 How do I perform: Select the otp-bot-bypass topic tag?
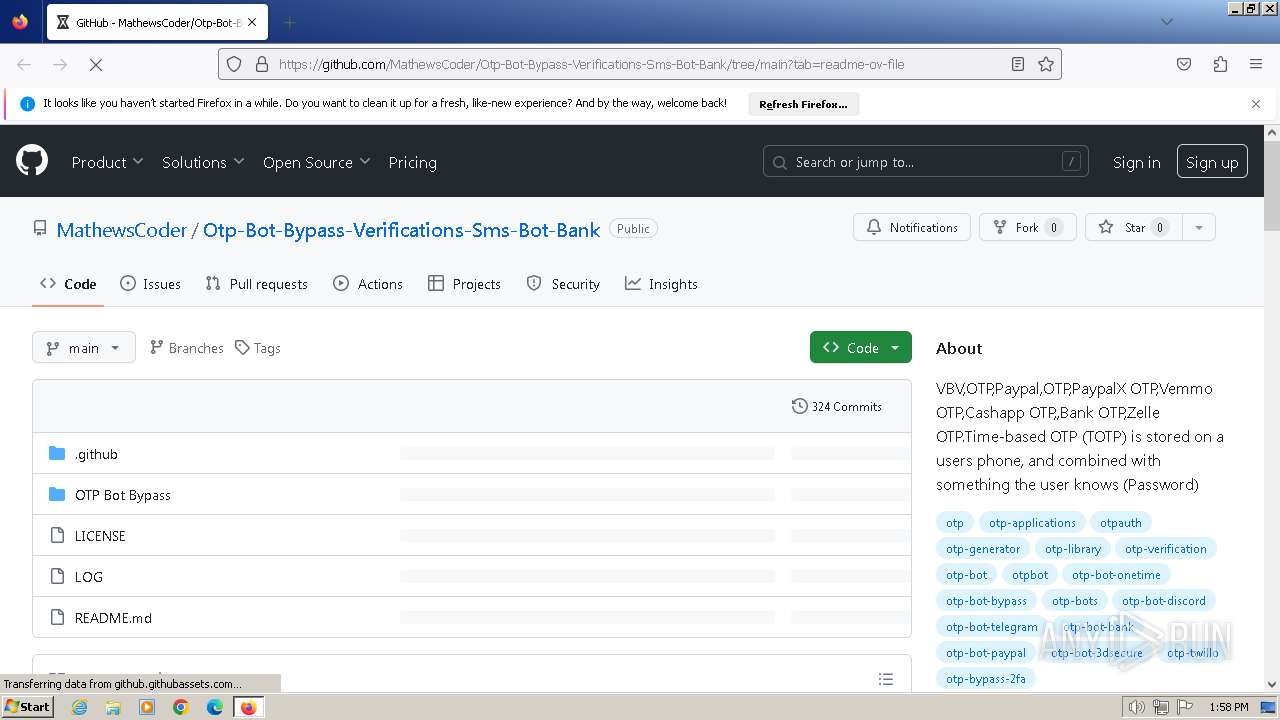[x=986, y=601]
